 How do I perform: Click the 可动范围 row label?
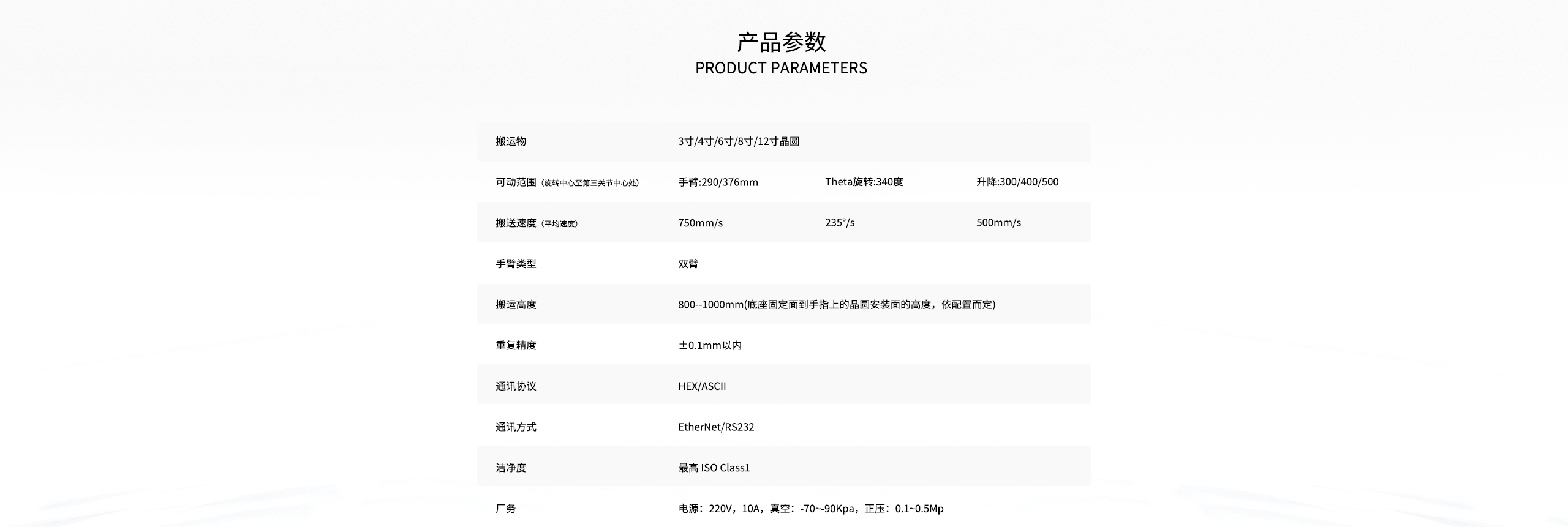[516, 182]
